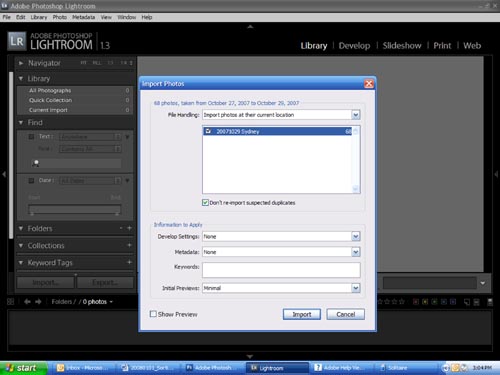
Task: Open the Date range dropdown in Find
Action: [90, 180]
